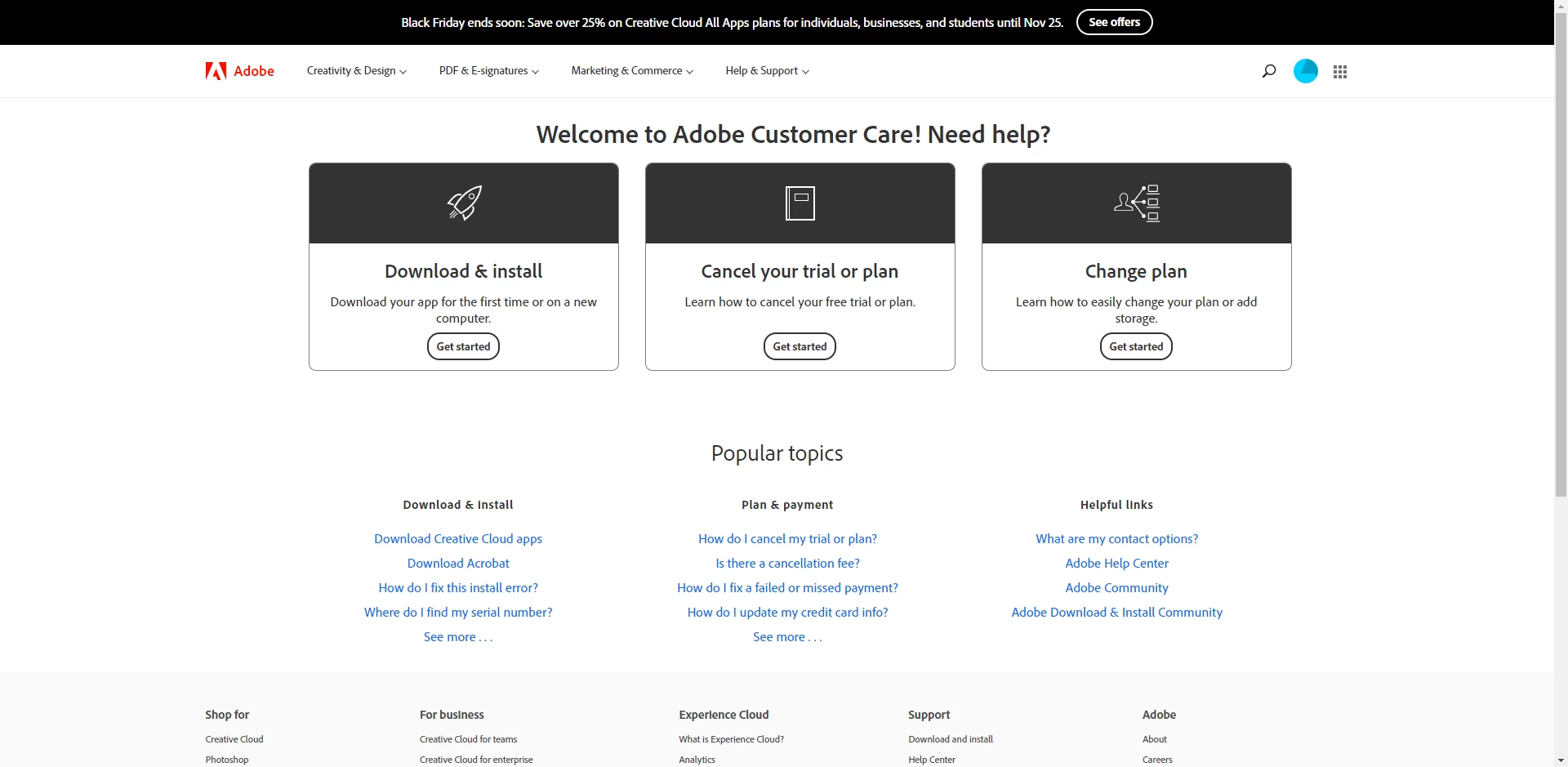Viewport: 1568px width, 767px height.
Task: Click the page vertical scrollbar thumb
Action: point(1561,255)
